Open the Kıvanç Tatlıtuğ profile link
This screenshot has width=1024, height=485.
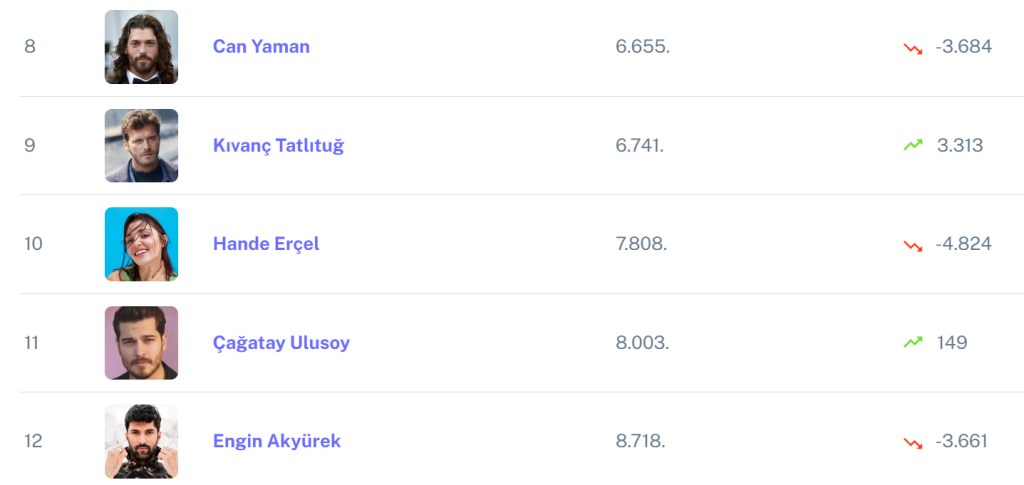pos(278,145)
